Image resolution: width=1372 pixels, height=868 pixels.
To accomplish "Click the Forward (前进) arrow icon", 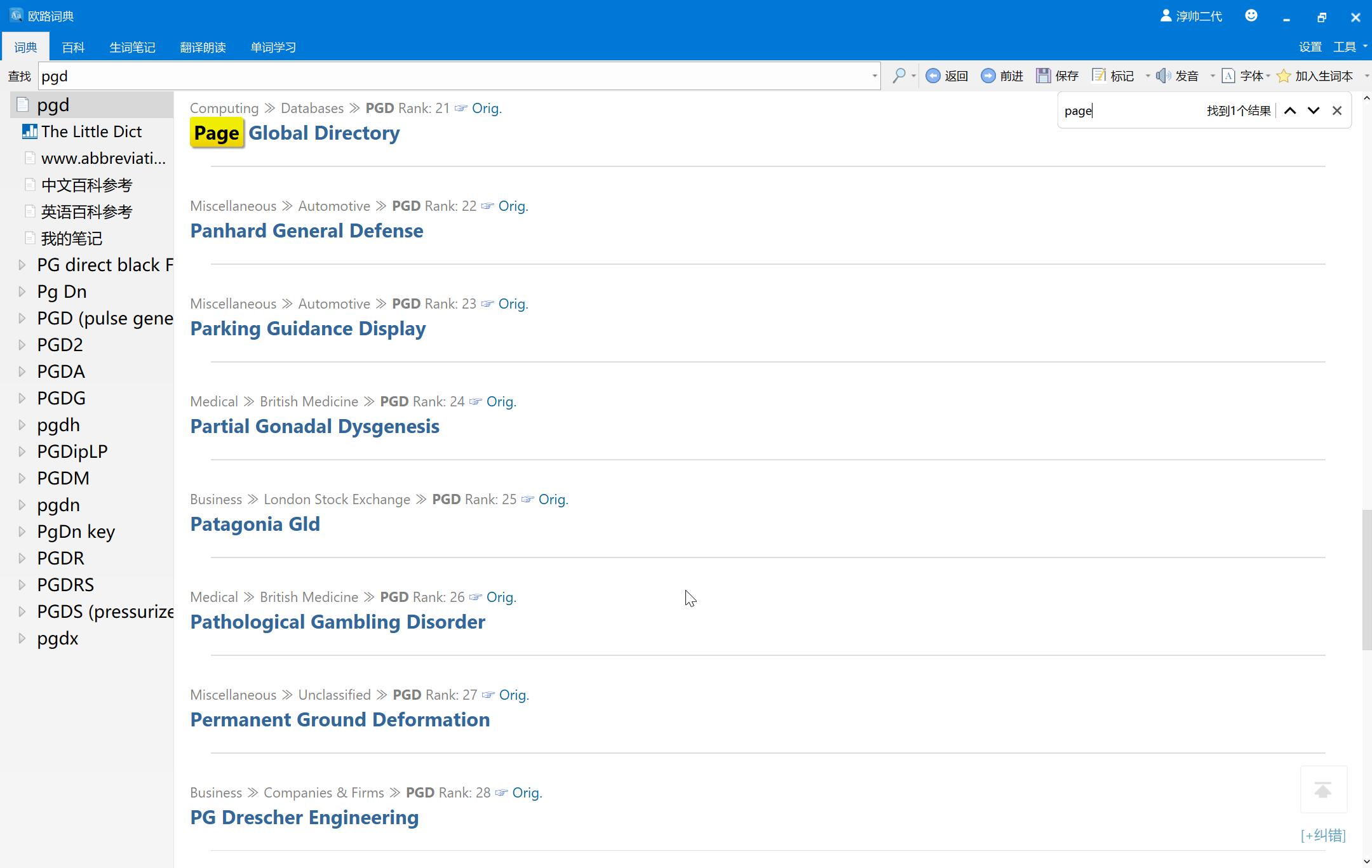I will tap(988, 76).
